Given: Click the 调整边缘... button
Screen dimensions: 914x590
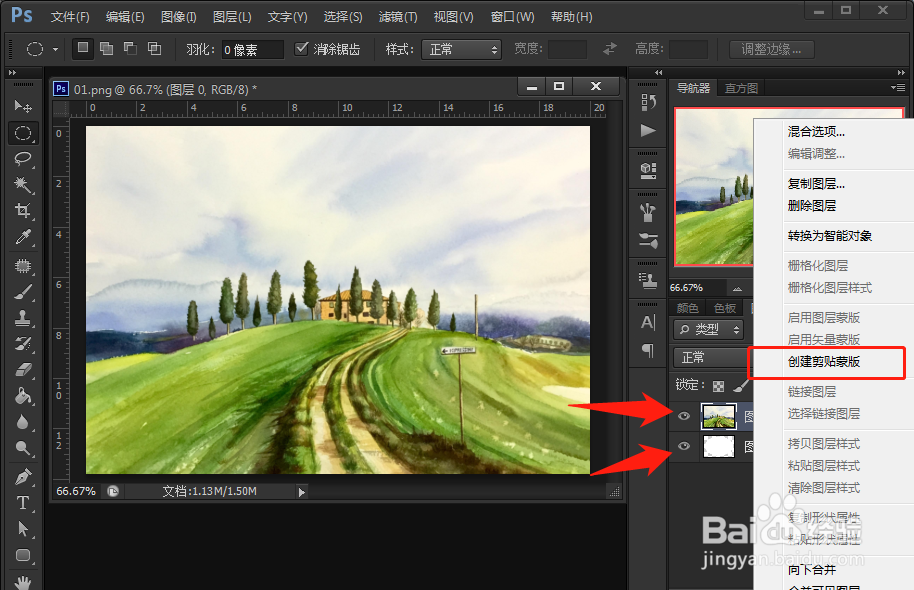Looking at the screenshot, I should tap(771, 50).
